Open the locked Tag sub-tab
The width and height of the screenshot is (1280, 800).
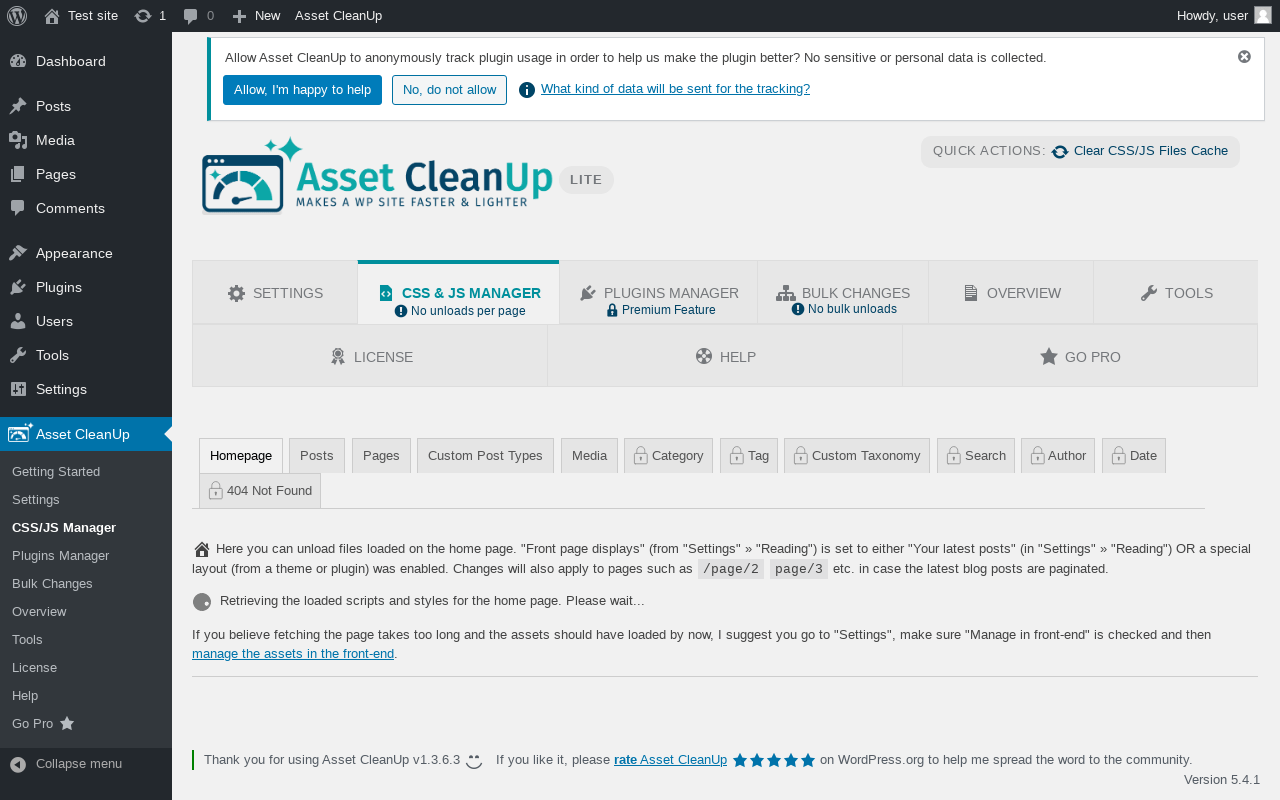coord(749,455)
